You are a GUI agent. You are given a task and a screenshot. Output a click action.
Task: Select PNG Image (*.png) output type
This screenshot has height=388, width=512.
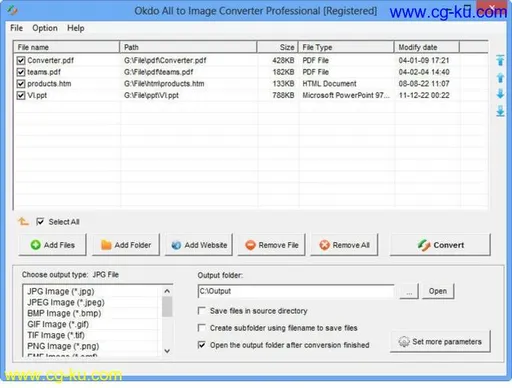click(63, 346)
